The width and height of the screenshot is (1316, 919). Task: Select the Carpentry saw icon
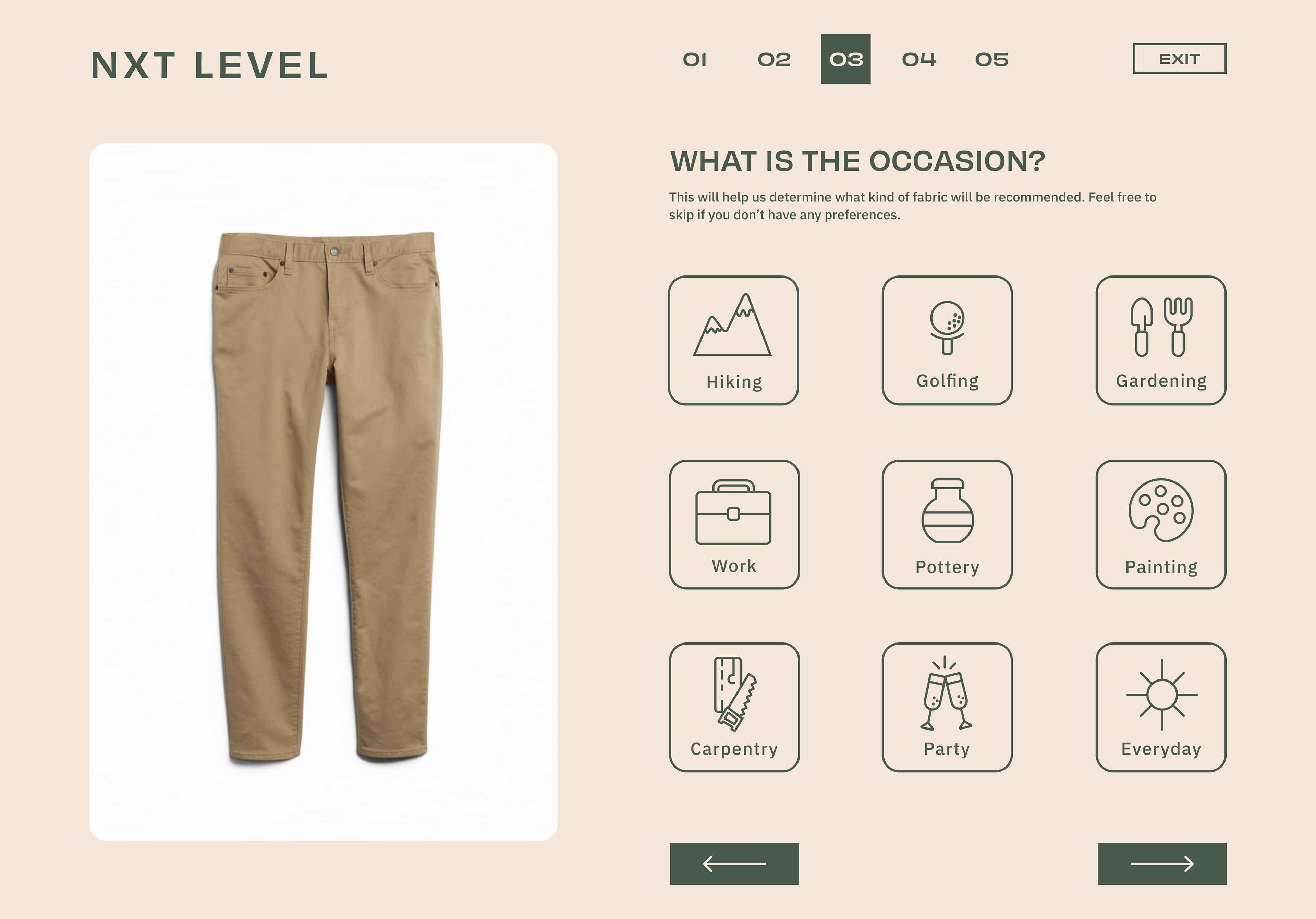point(735,694)
